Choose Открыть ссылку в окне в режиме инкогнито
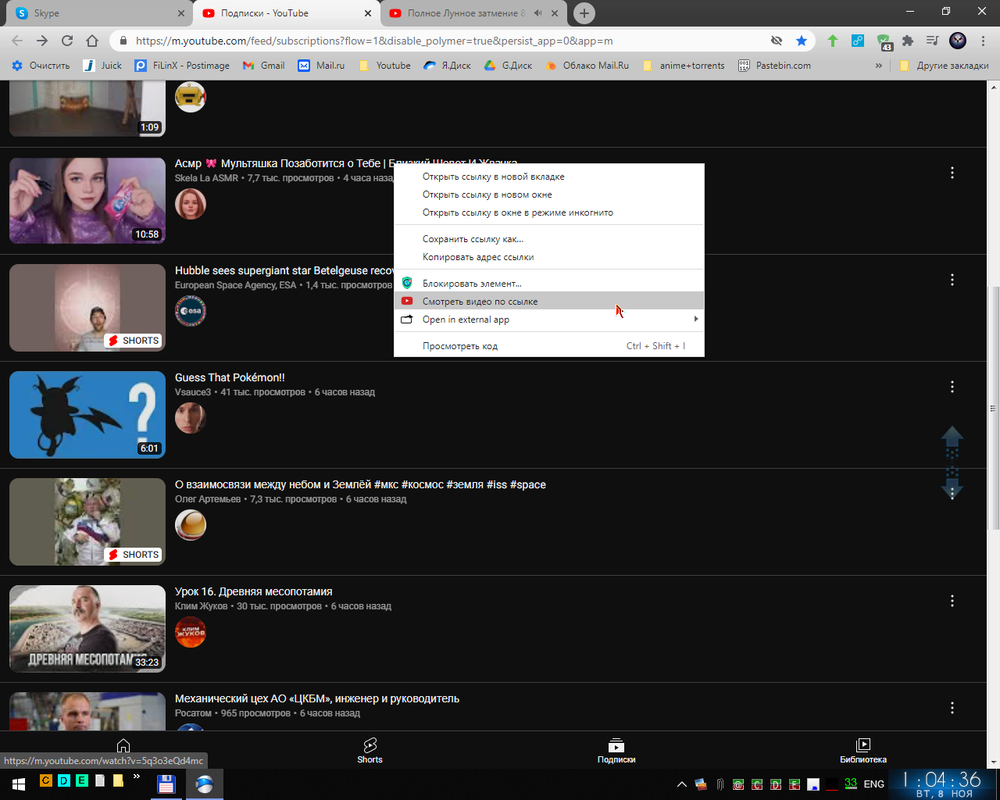1000x800 pixels. pyautogui.click(x=549, y=212)
